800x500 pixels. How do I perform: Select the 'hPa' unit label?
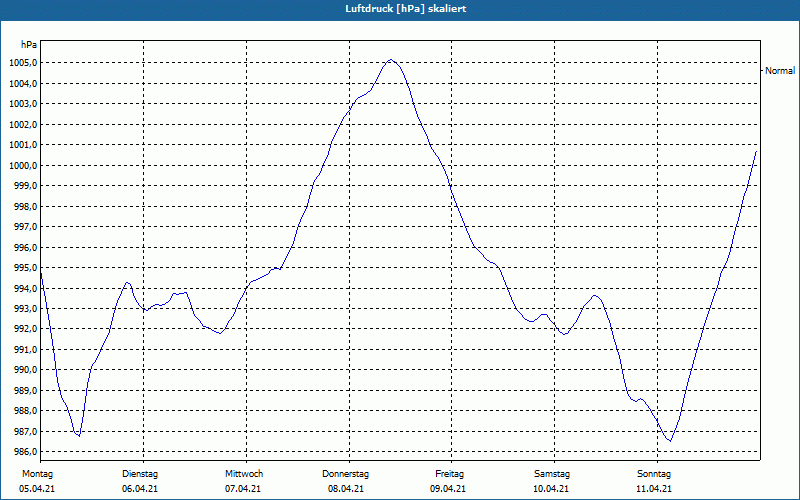click(29, 45)
